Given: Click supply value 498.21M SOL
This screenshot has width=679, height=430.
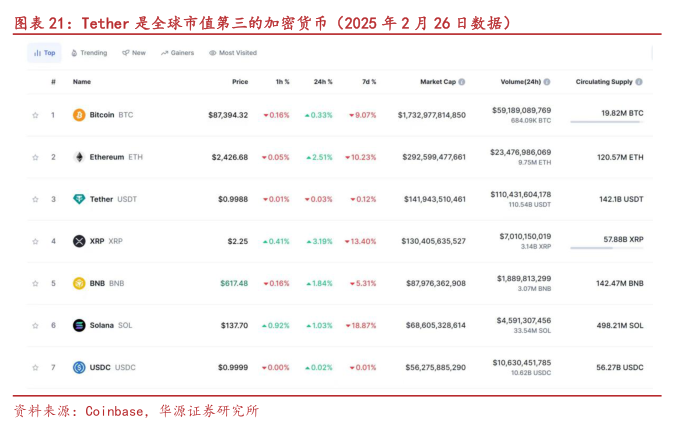Looking at the screenshot, I should point(620,325).
